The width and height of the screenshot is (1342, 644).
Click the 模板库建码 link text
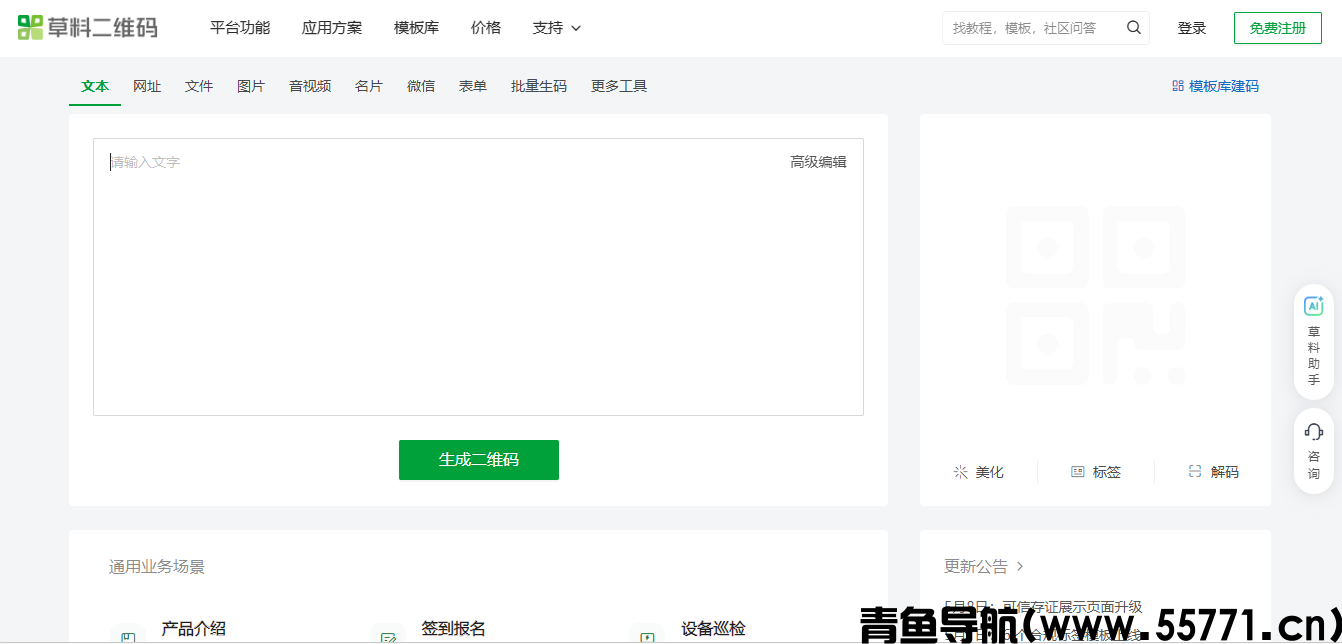(1224, 86)
